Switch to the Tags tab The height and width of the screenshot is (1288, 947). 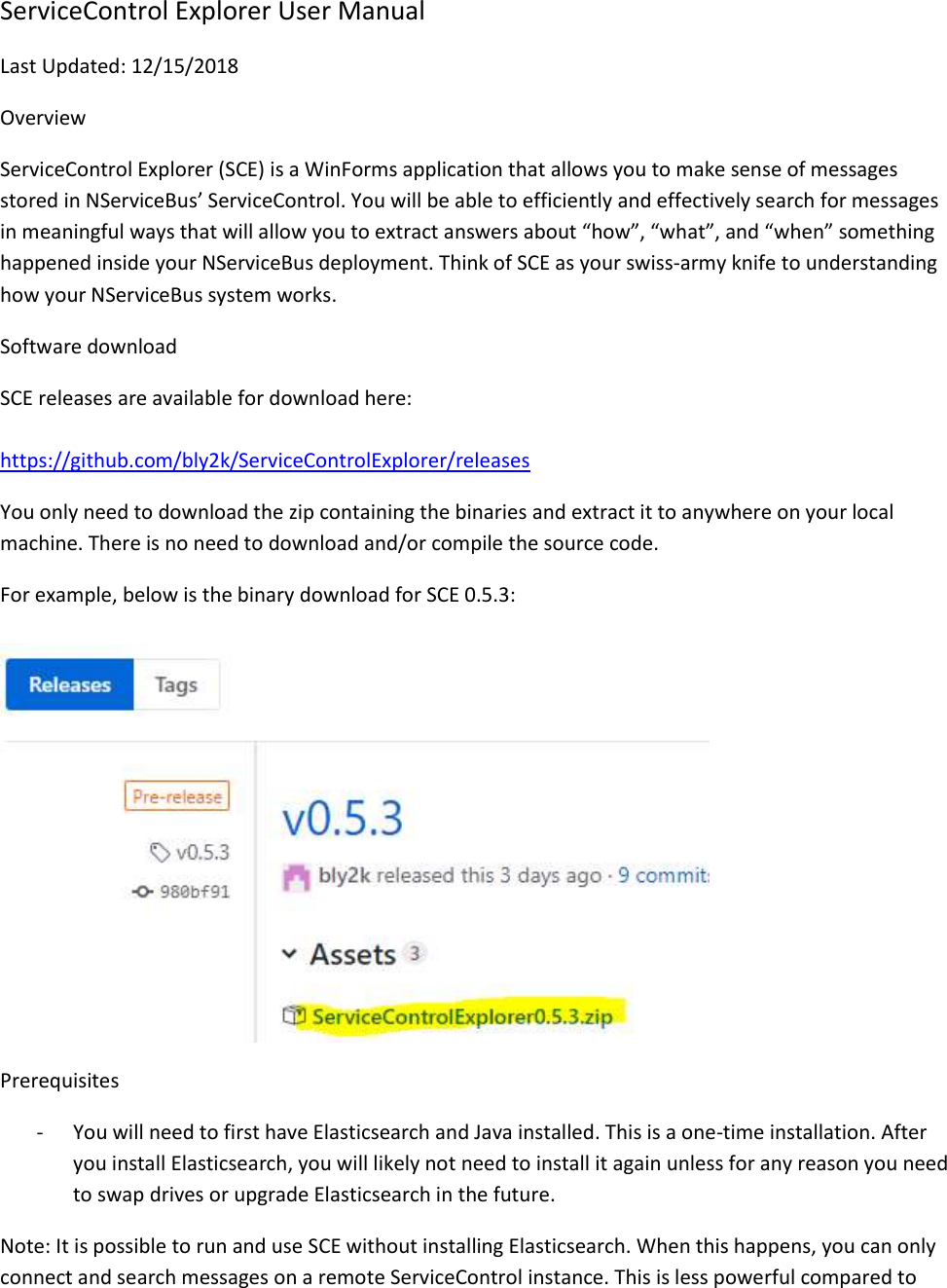coord(176,684)
